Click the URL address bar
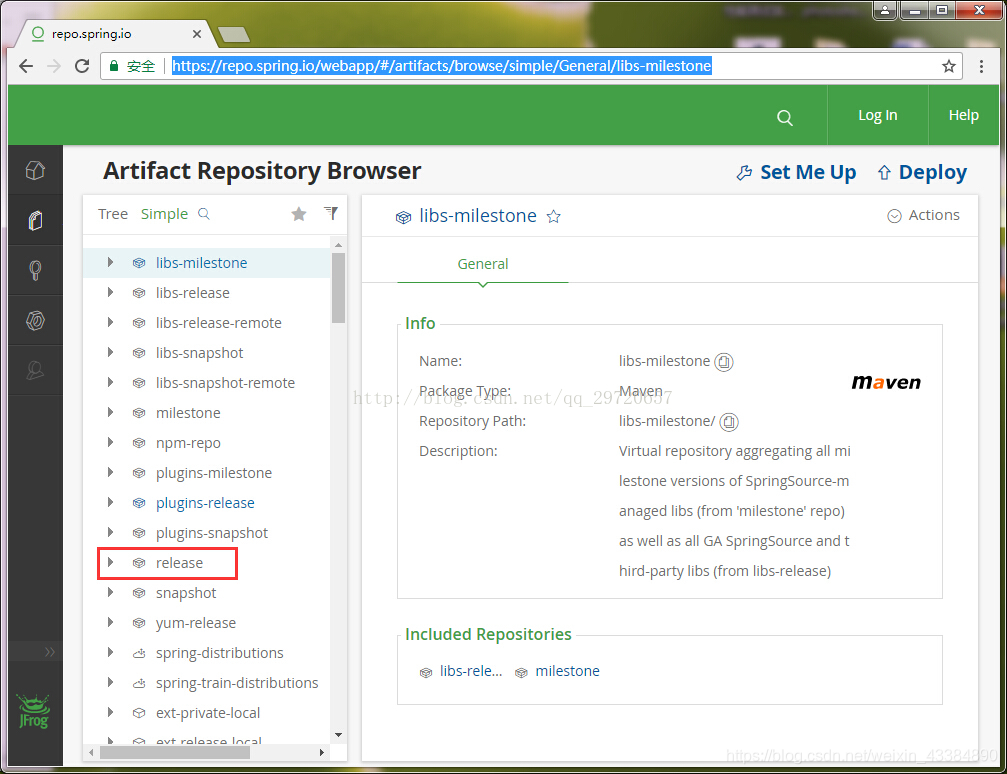This screenshot has width=1007, height=774. [x=531, y=66]
